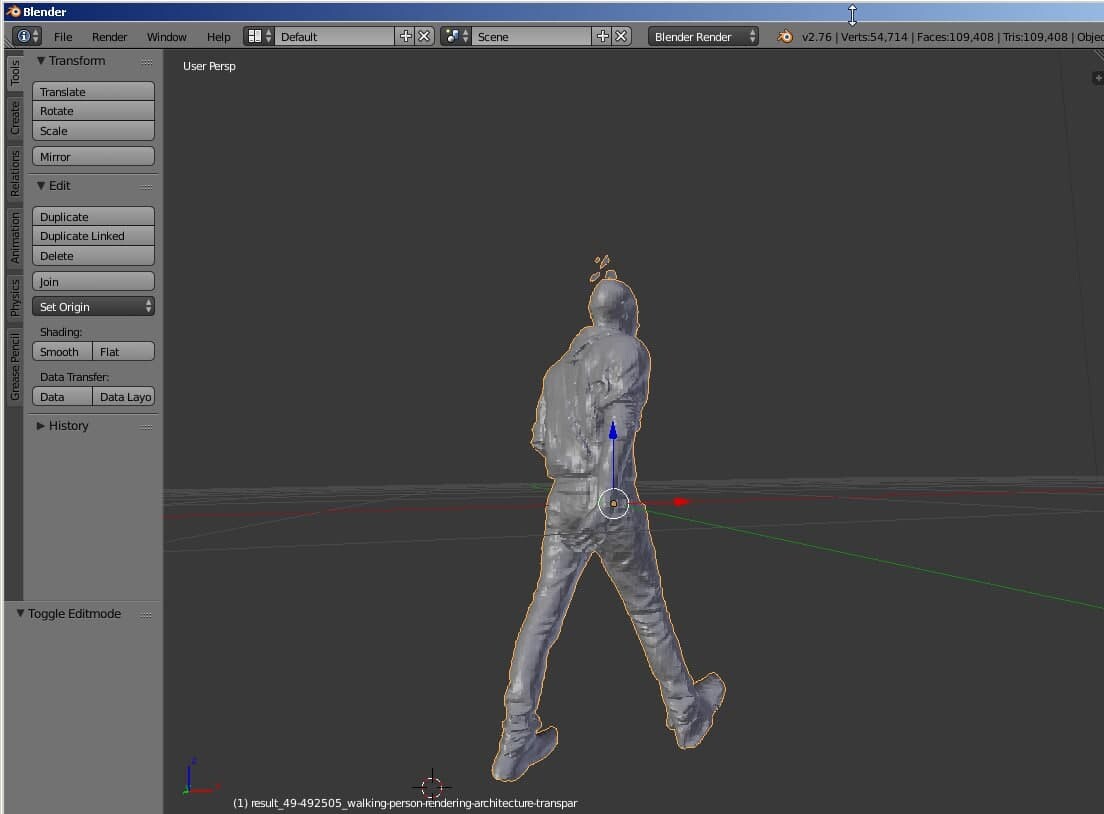This screenshot has height=814, width=1104.
Task: Delete the active Scene with X icon
Action: pyautogui.click(x=621, y=37)
